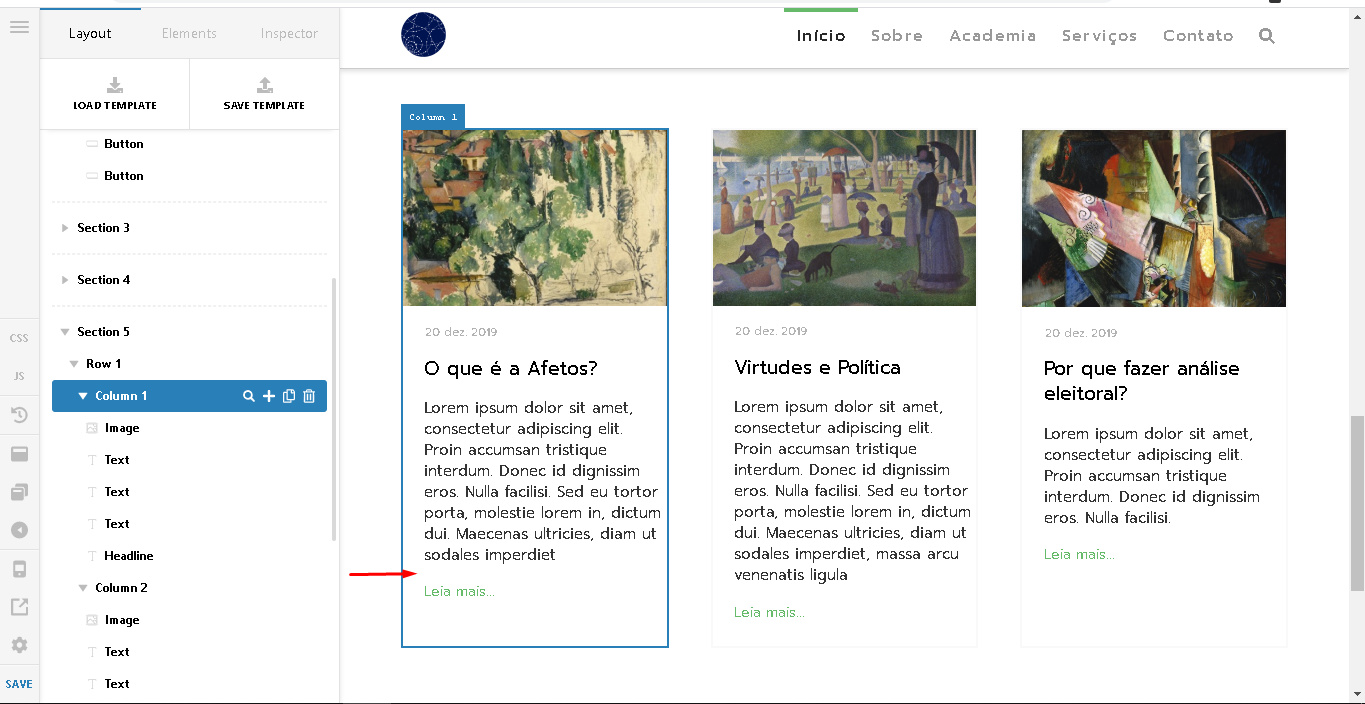Click the 'O que é a Afetos?' headline
The image size is (1365, 704).
tap(511, 368)
